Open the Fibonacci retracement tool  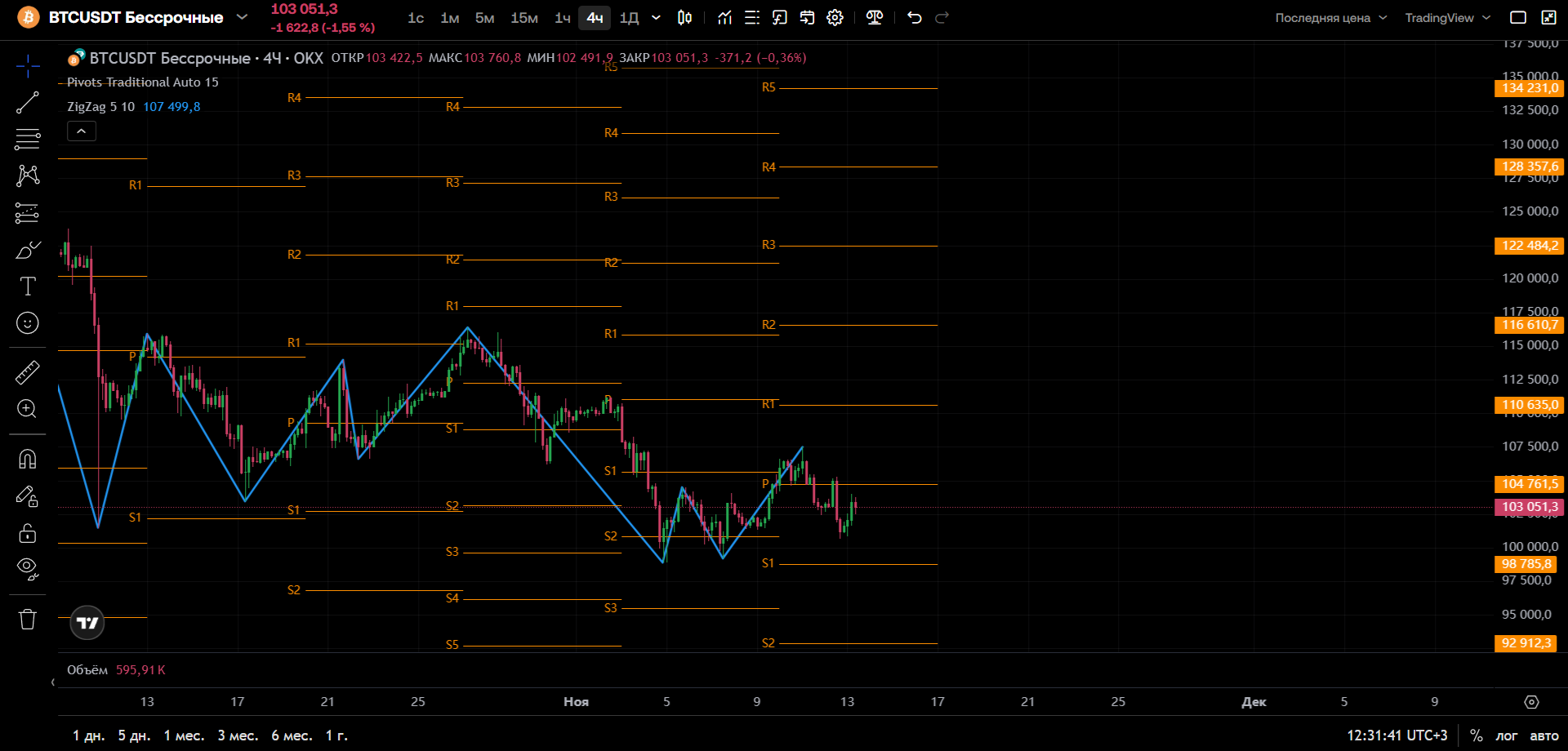27,139
